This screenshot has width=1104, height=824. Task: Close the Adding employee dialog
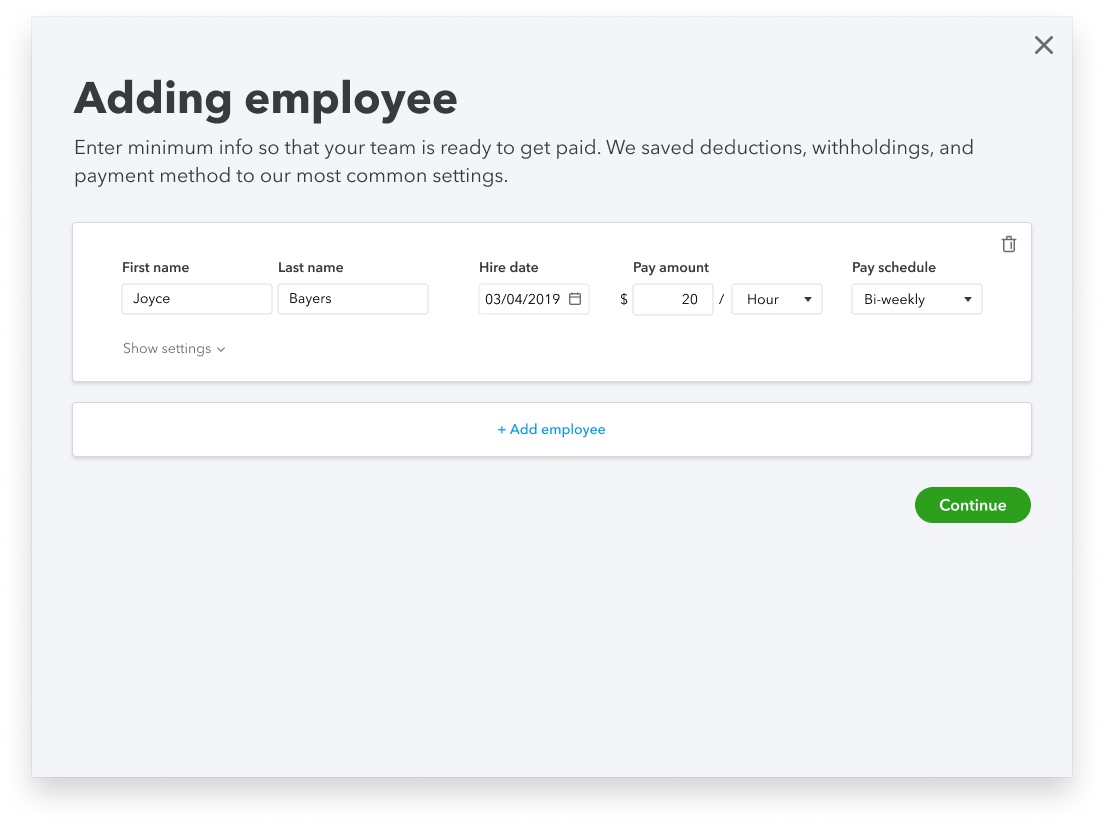click(x=1043, y=45)
